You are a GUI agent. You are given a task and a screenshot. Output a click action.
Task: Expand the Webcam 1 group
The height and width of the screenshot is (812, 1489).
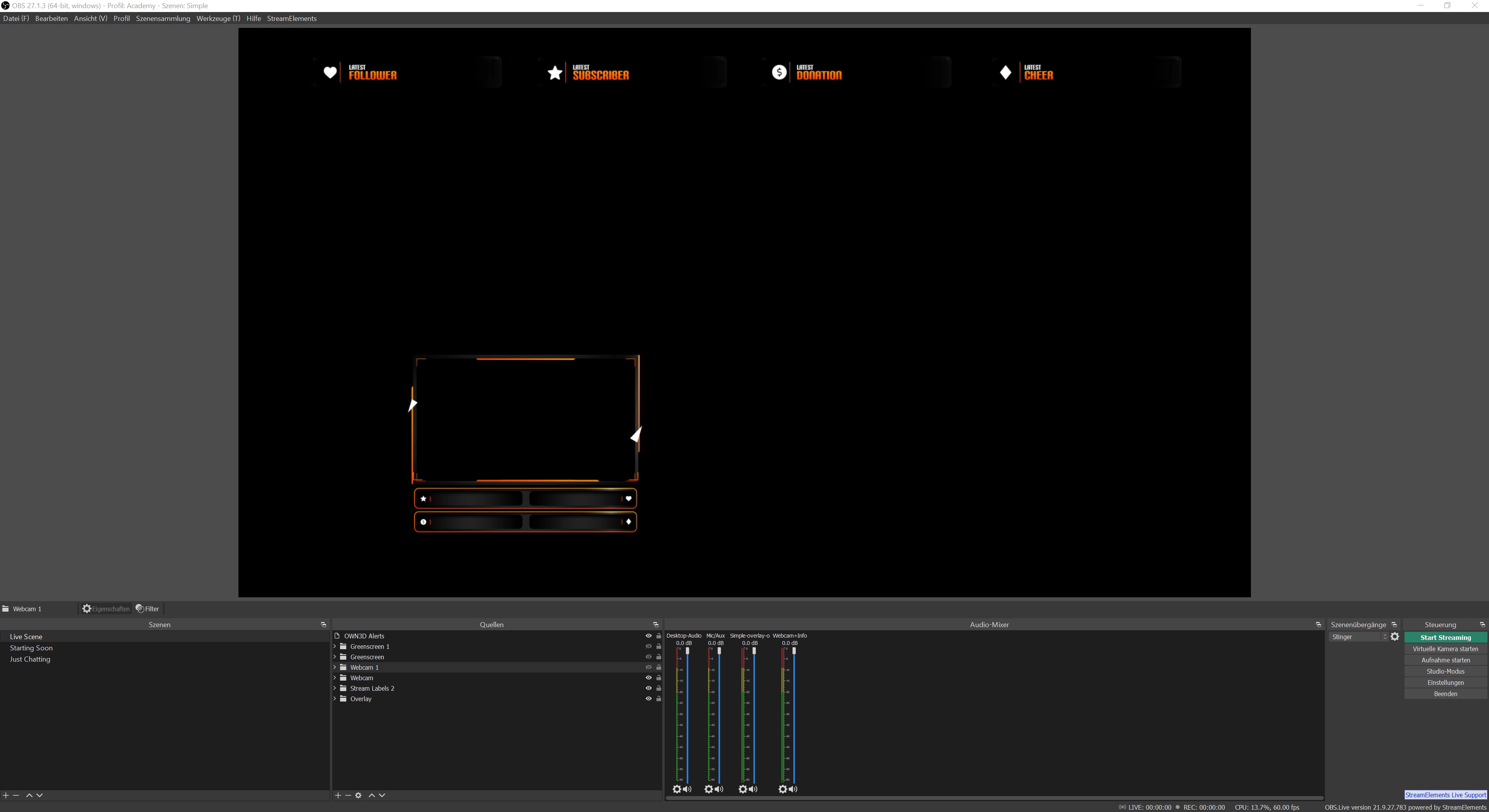pos(335,667)
